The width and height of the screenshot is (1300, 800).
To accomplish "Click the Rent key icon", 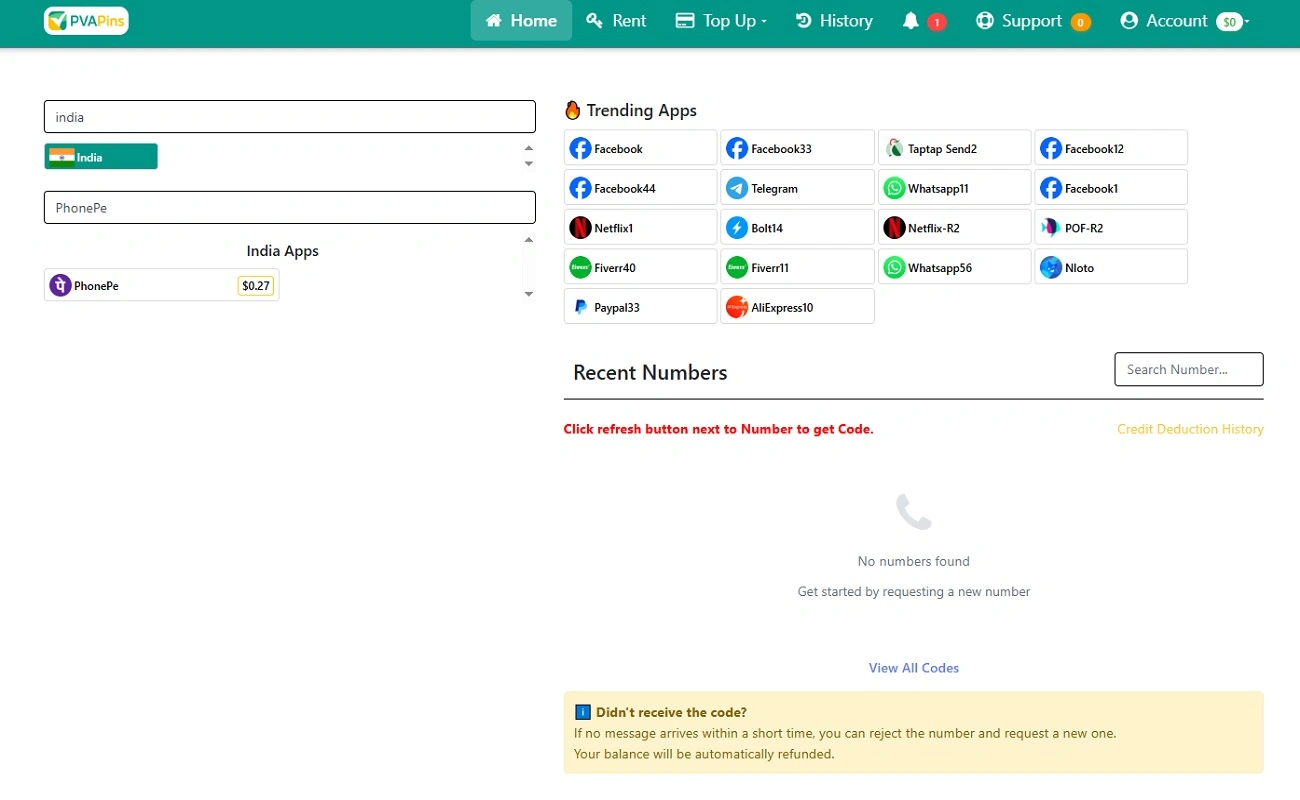I will (x=594, y=21).
